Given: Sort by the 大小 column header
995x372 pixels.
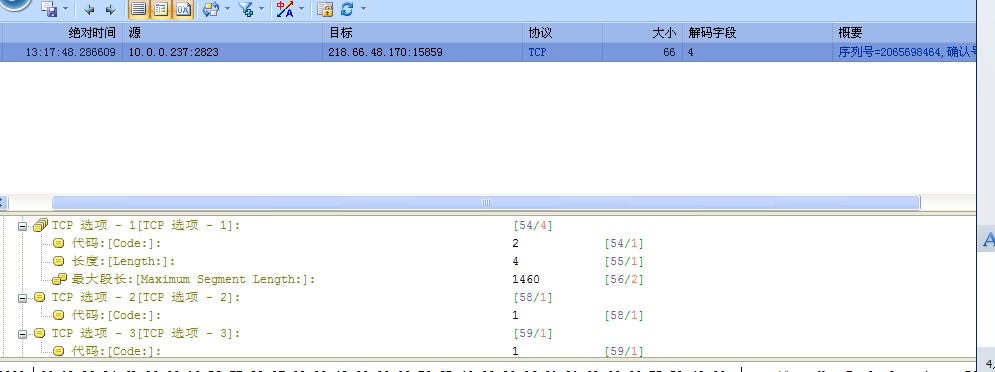Looking at the screenshot, I should pyautogui.click(x=642, y=32).
